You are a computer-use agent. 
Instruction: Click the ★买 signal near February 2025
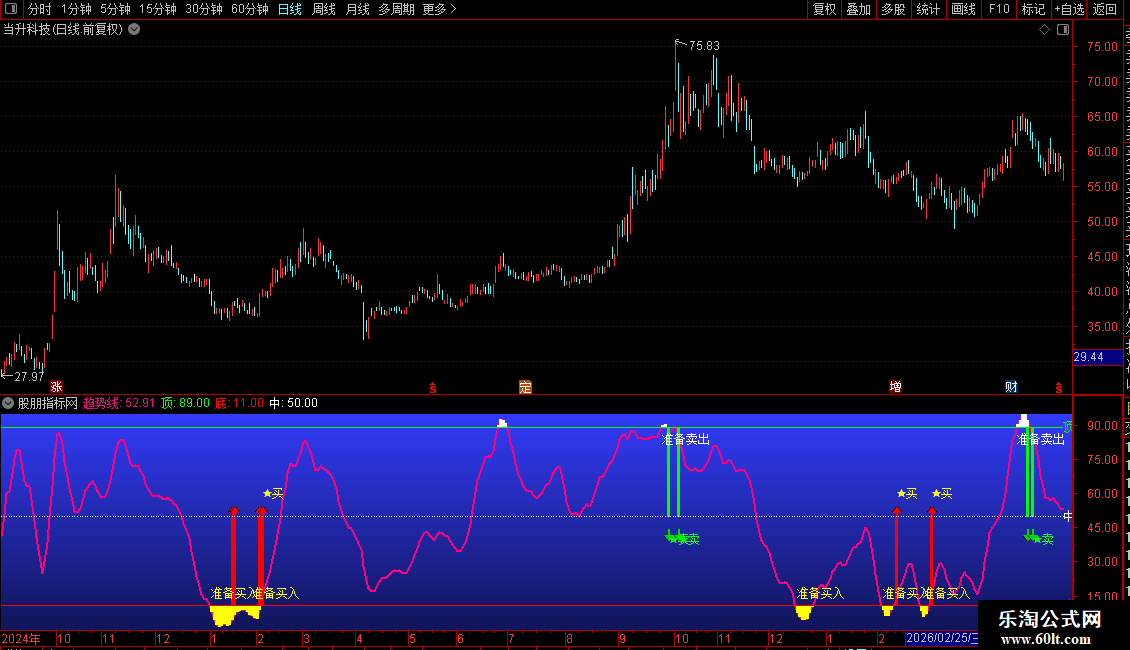[x=273, y=494]
